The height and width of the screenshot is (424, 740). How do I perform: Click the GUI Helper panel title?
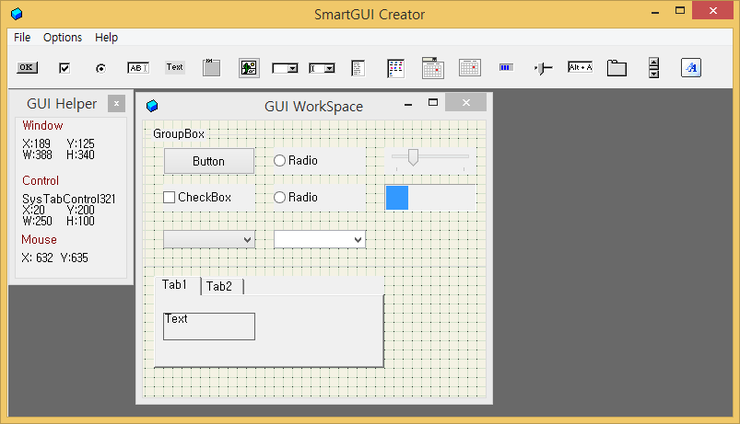click(61, 104)
